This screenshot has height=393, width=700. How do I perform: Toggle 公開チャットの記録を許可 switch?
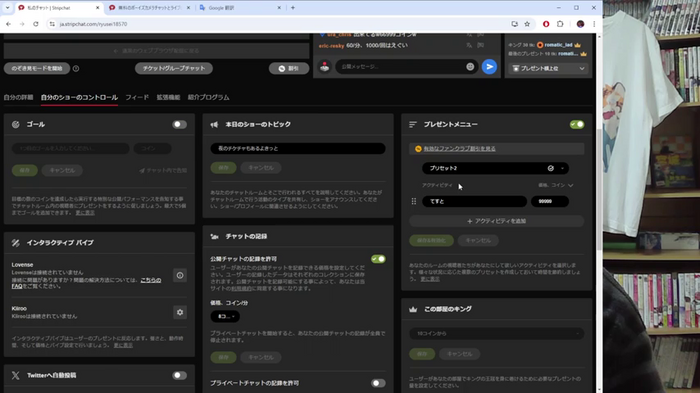(378, 259)
